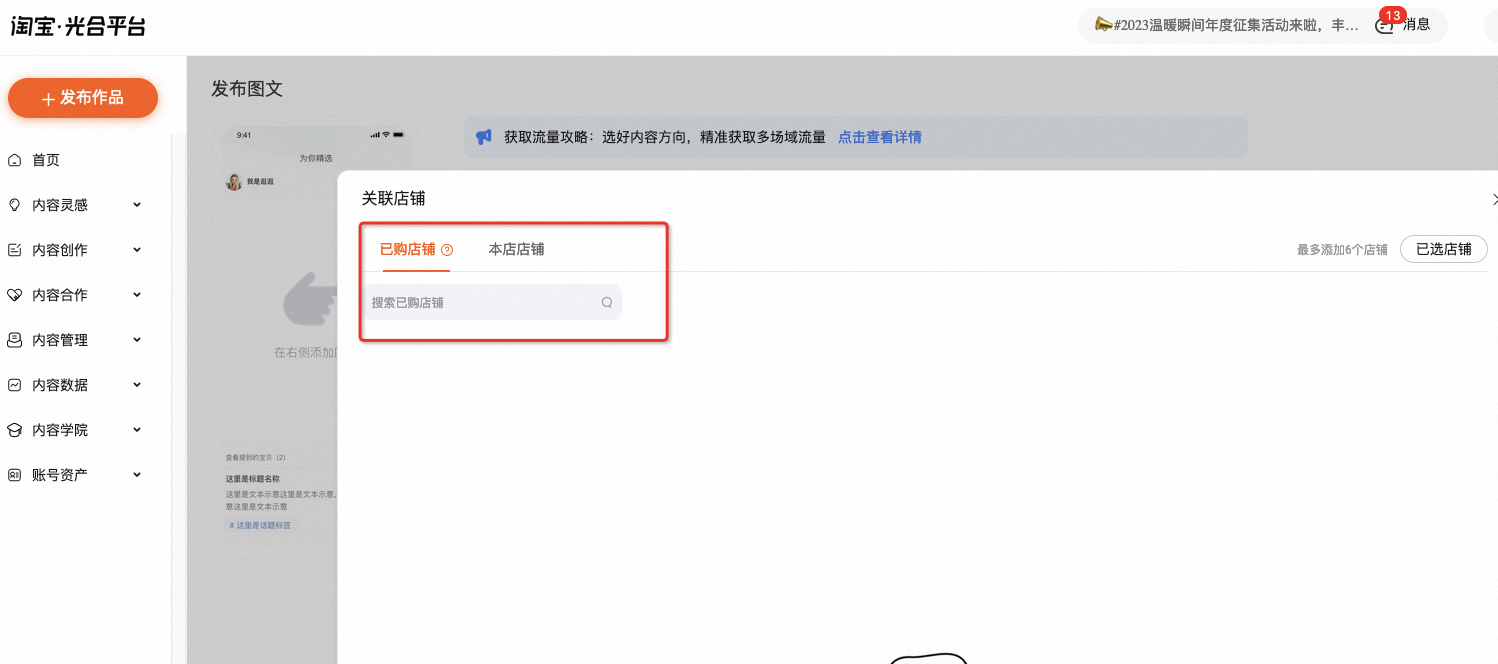Click the 内容数据 chart icon
The height and width of the screenshot is (664, 1498).
click(x=15, y=385)
